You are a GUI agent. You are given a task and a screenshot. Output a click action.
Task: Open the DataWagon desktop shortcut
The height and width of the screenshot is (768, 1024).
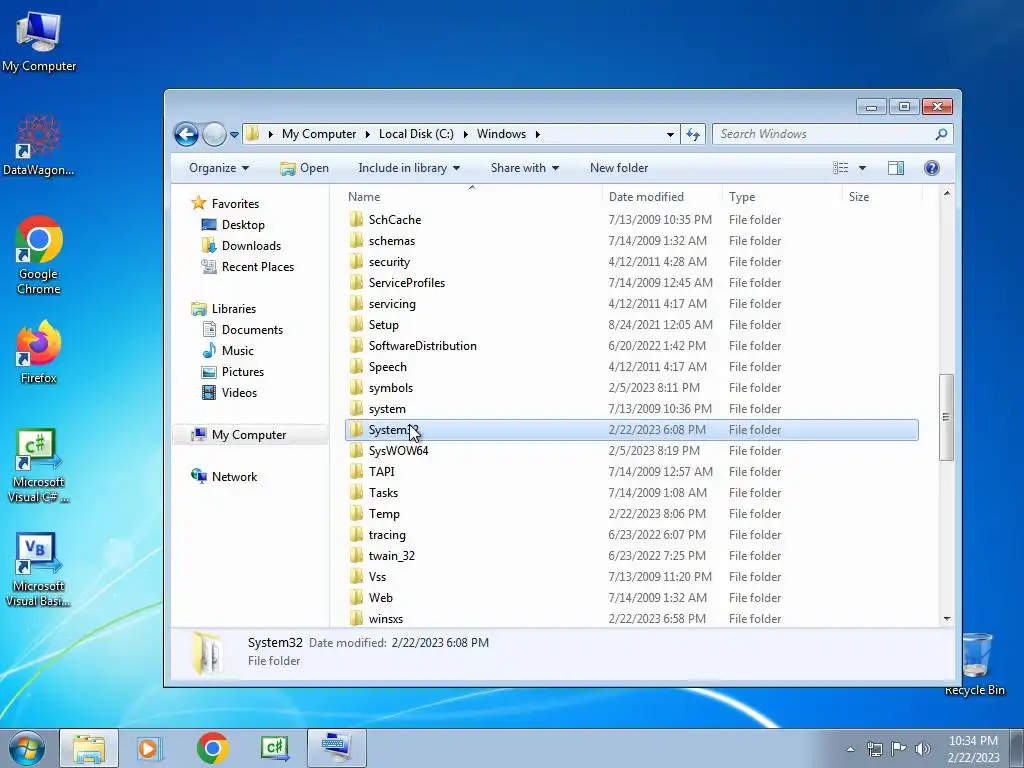point(39,144)
